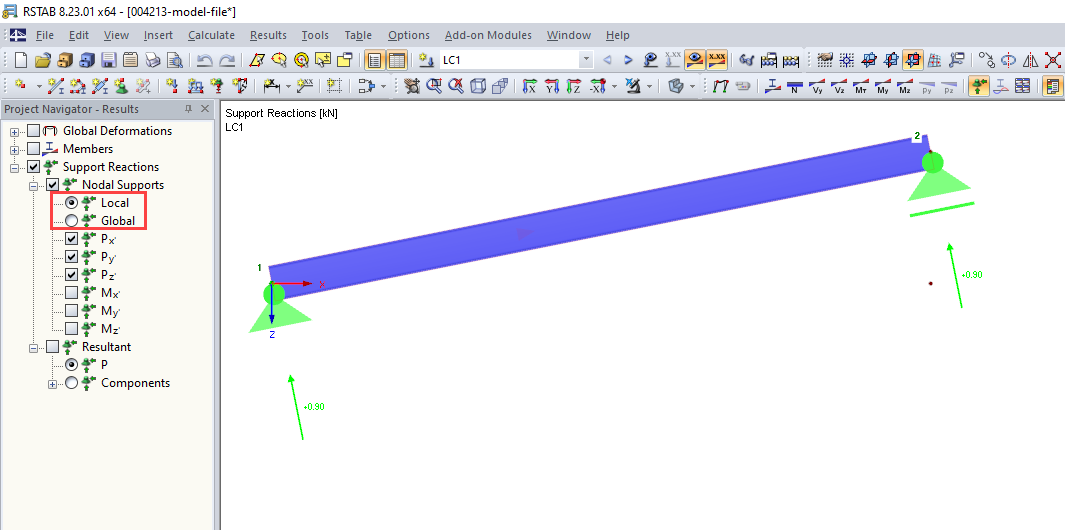The width and height of the screenshot is (1065, 530).
Task: Toggle the Project Navigator display icon
Action: pos(374,60)
